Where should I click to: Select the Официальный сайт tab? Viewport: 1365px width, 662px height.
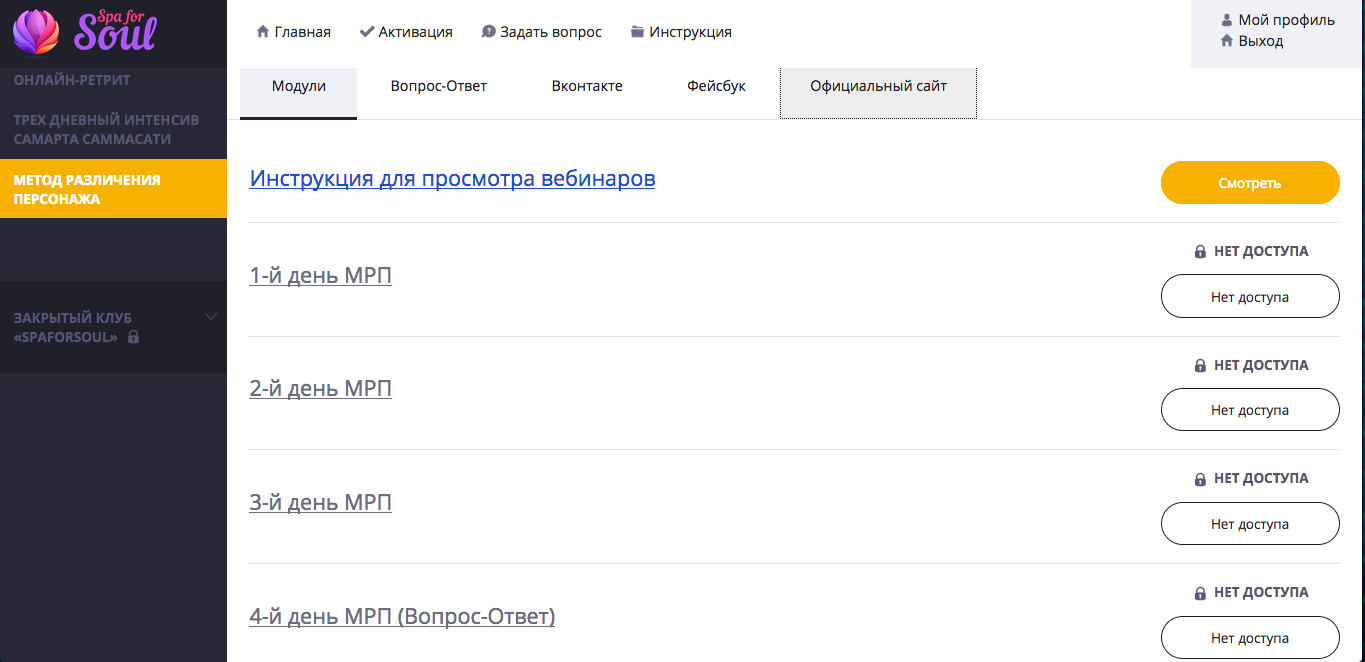pos(878,86)
